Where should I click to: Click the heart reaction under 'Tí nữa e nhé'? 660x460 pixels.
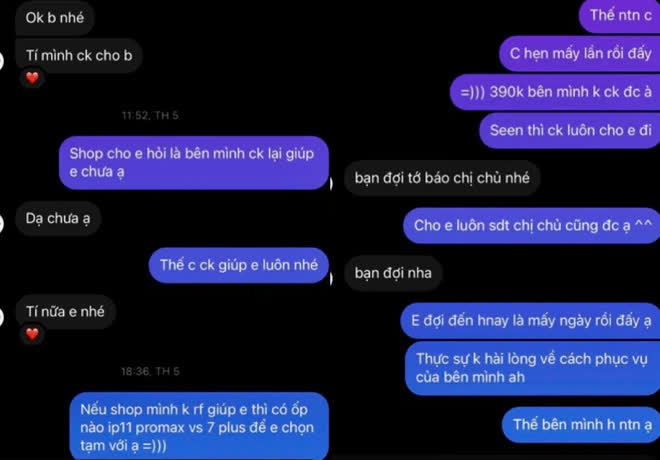point(32,333)
